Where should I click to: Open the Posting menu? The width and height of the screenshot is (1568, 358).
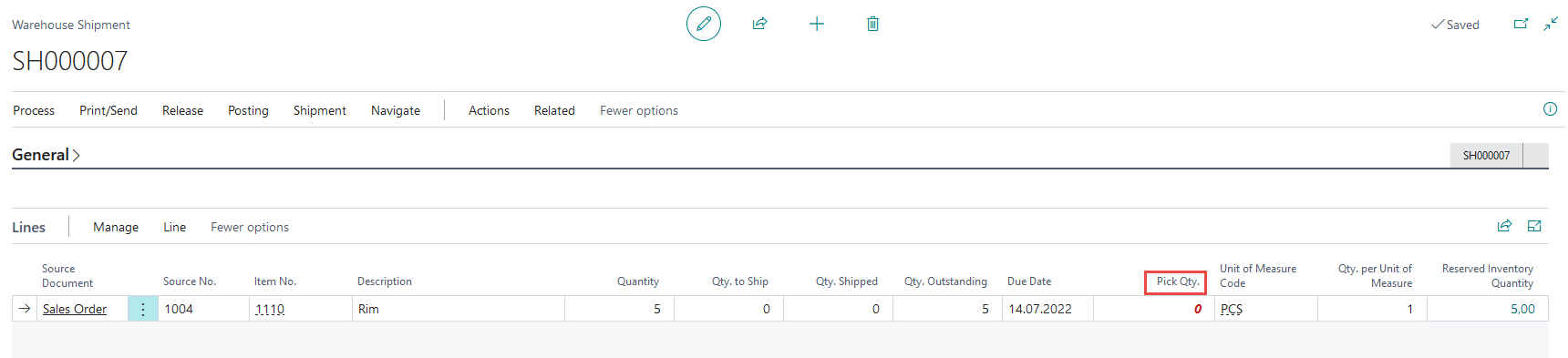(248, 110)
